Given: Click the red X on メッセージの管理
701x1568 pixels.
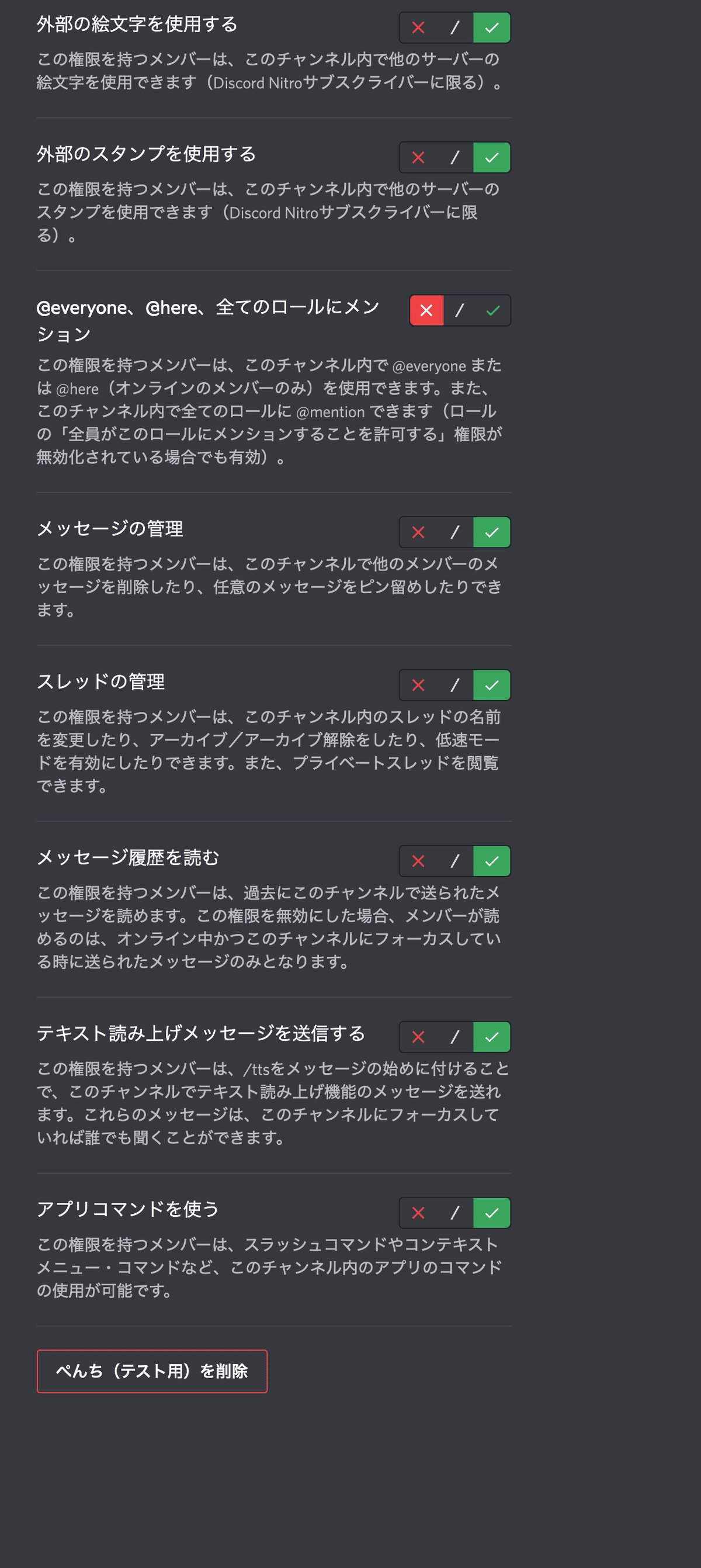Looking at the screenshot, I should 418,531.
